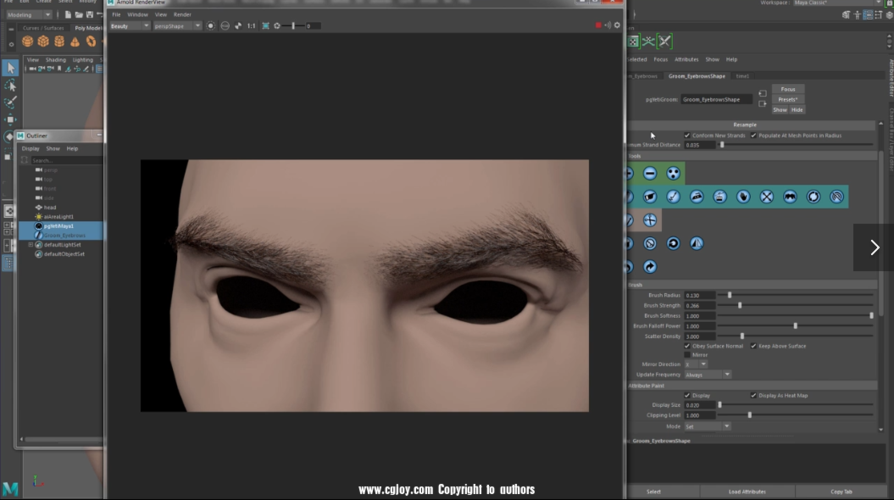Screen dimensions: 894x500
Task: Open the perspShape camera dropdown
Action: pyautogui.click(x=182, y=25)
